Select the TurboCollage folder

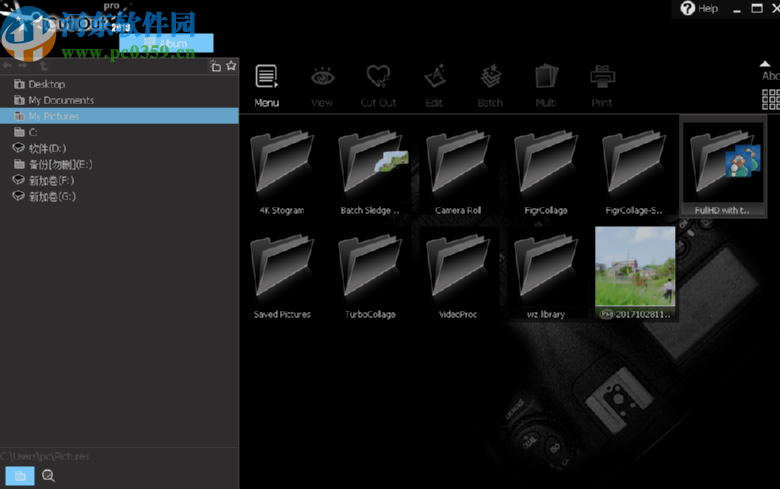370,275
